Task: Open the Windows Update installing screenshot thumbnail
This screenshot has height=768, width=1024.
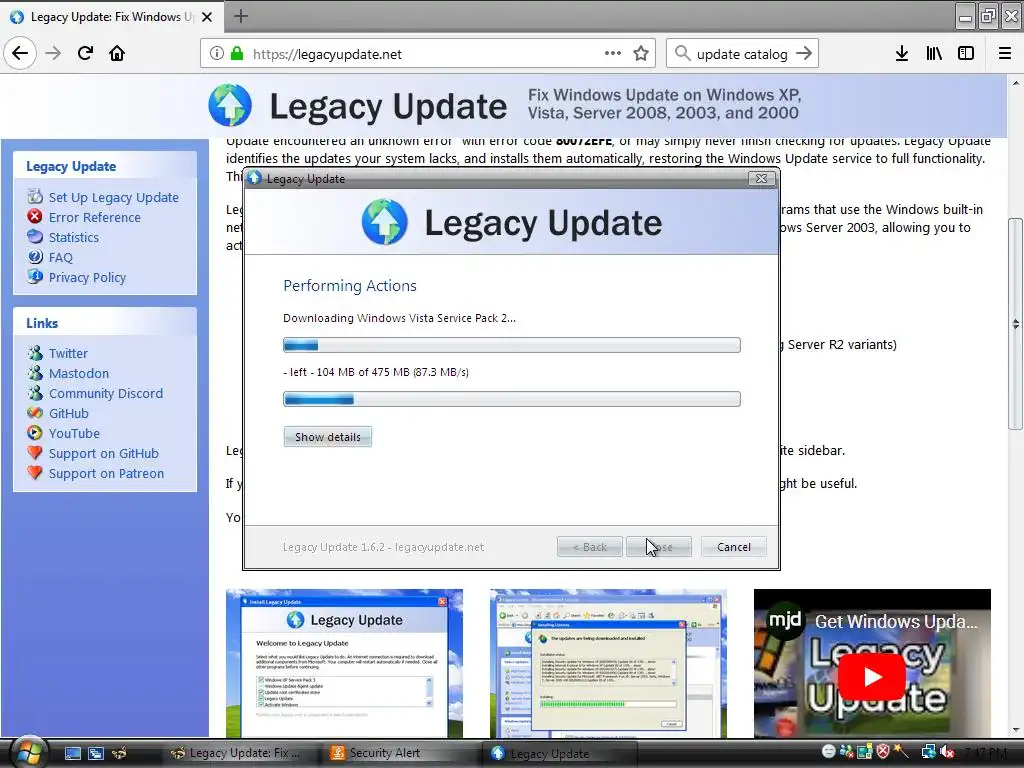Action: (608, 664)
